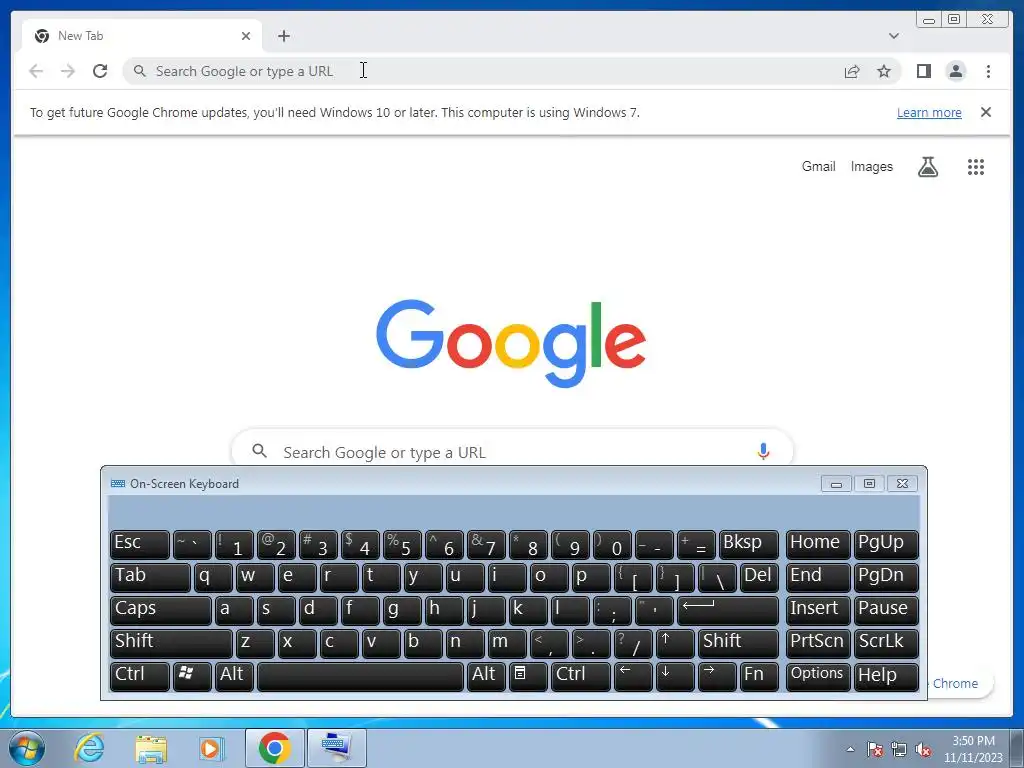Reload the page in Chrome

(x=100, y=71)
